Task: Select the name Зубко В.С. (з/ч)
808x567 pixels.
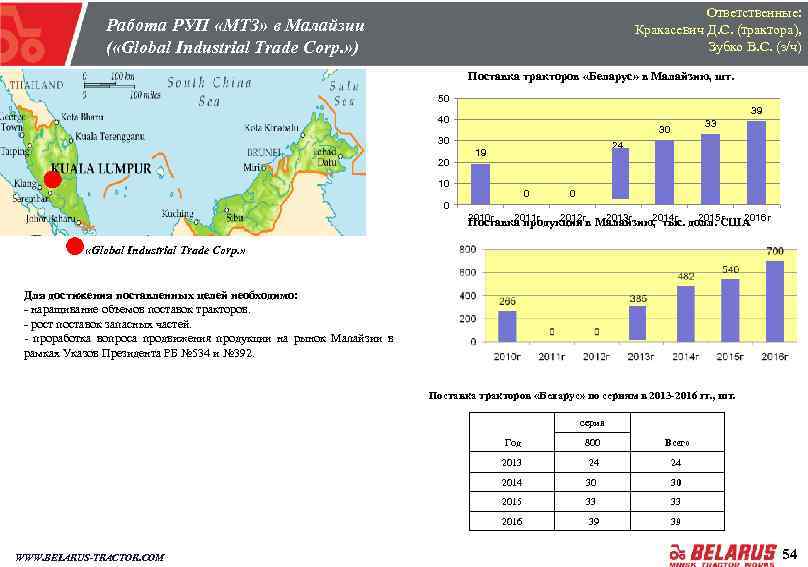Action: 755,47
